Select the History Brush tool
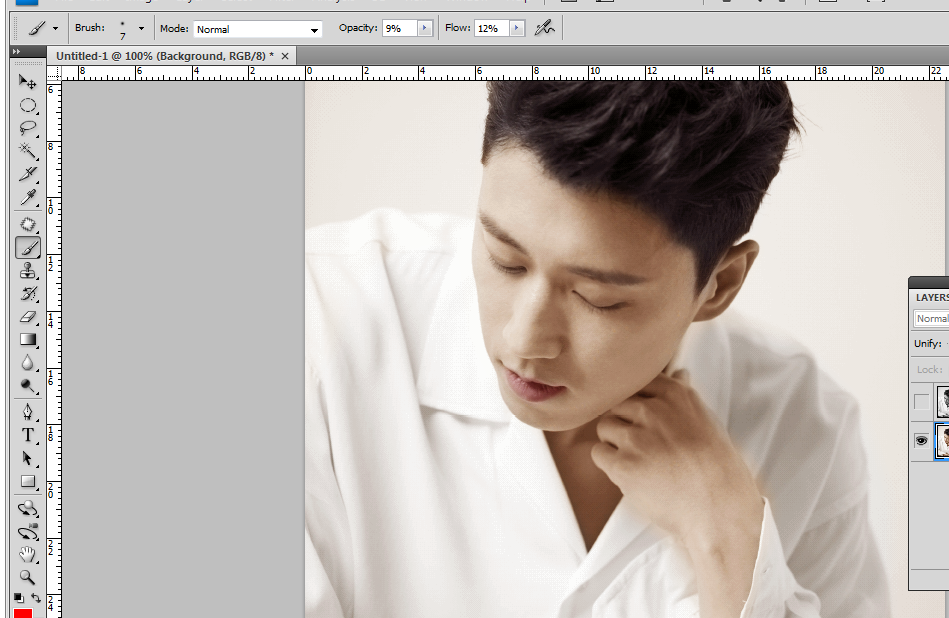 (x=27, y=294)
